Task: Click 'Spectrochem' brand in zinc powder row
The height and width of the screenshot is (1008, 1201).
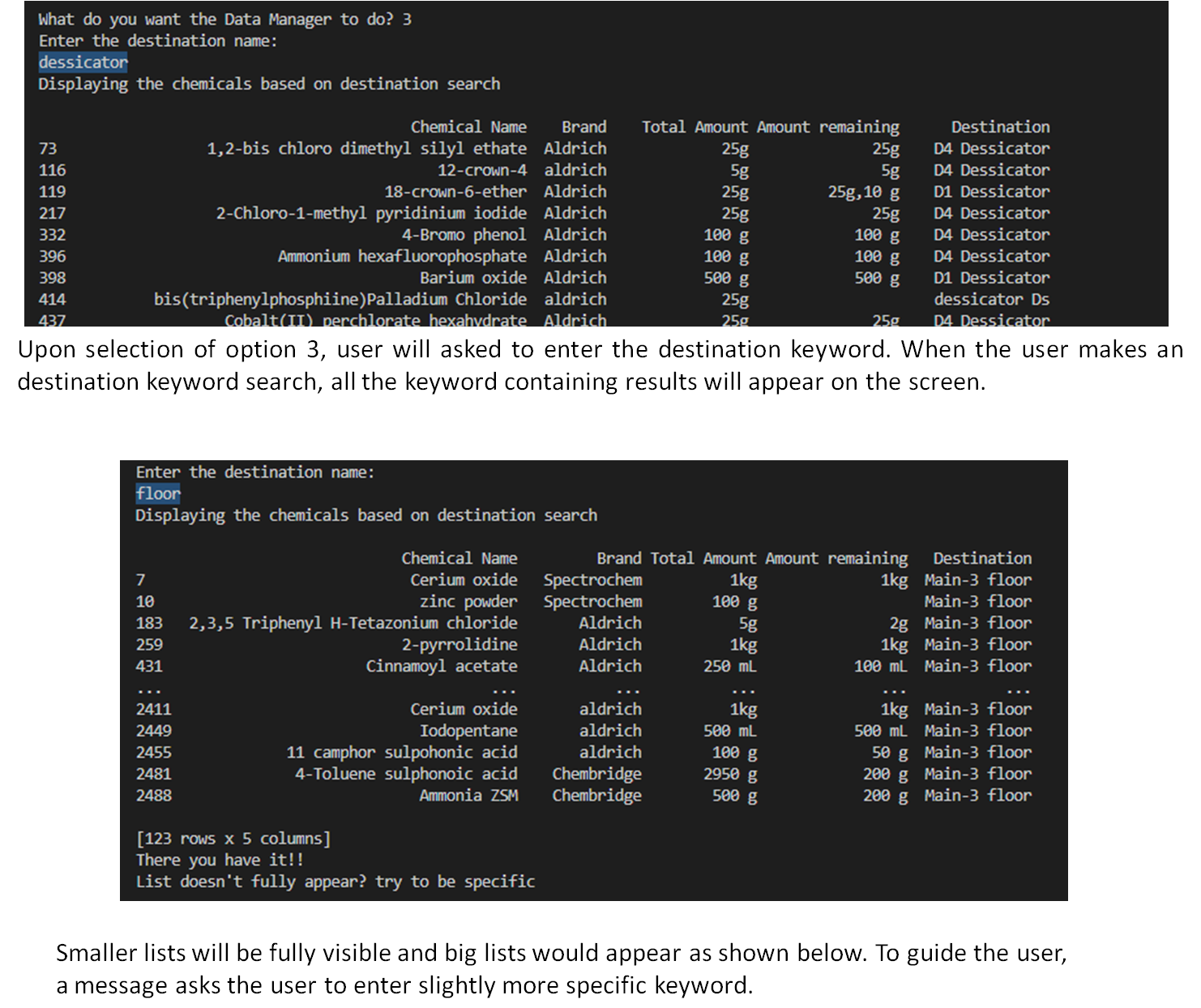Action: pos(592,601)
